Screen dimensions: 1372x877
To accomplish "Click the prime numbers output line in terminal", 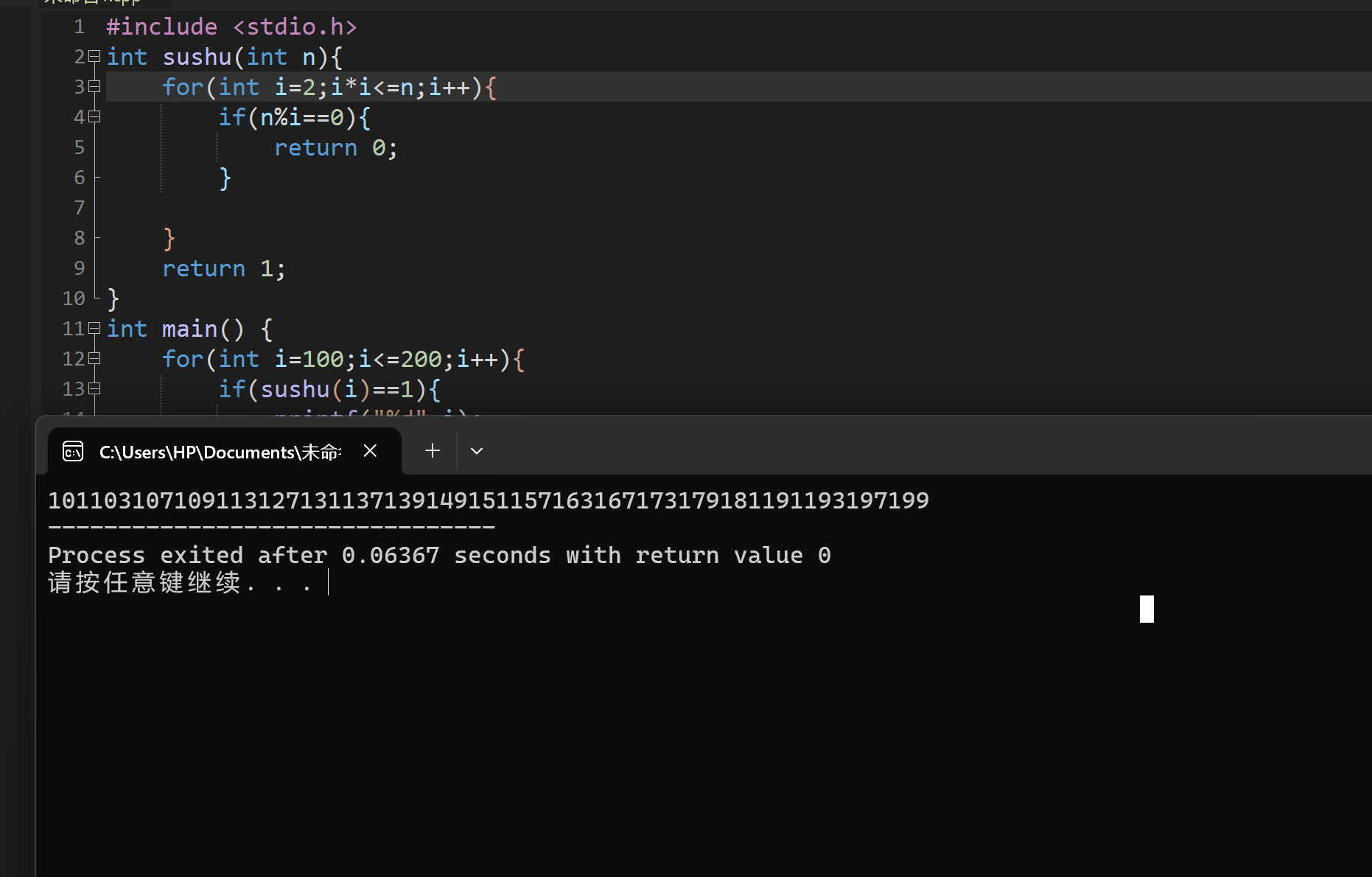I will [489, 500].
